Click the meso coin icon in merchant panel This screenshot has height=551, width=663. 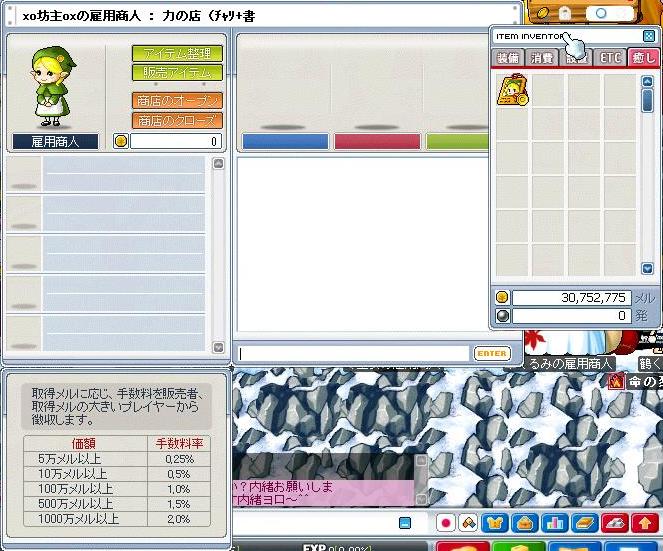pyautogui.click(x=121, y=141)
